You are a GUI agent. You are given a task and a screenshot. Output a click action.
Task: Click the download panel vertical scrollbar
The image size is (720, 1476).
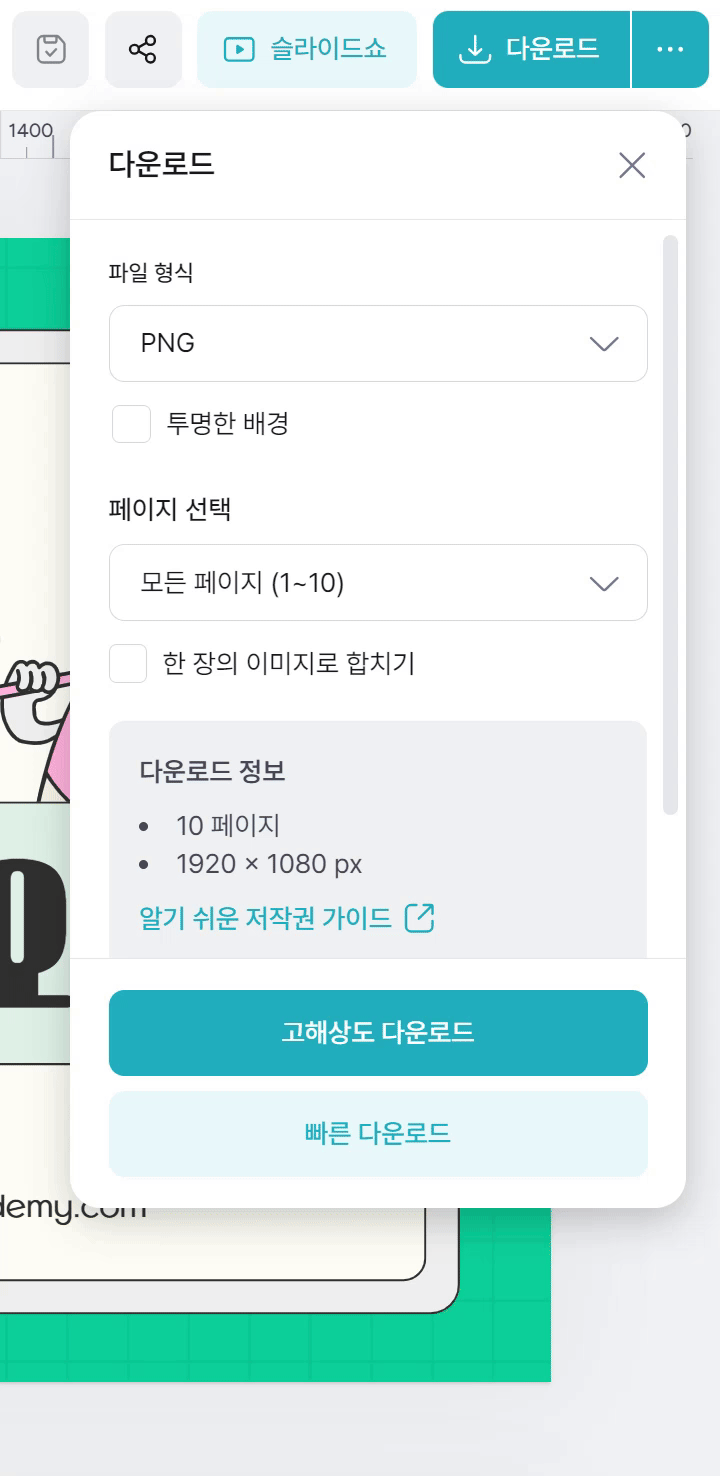[670, 524]
